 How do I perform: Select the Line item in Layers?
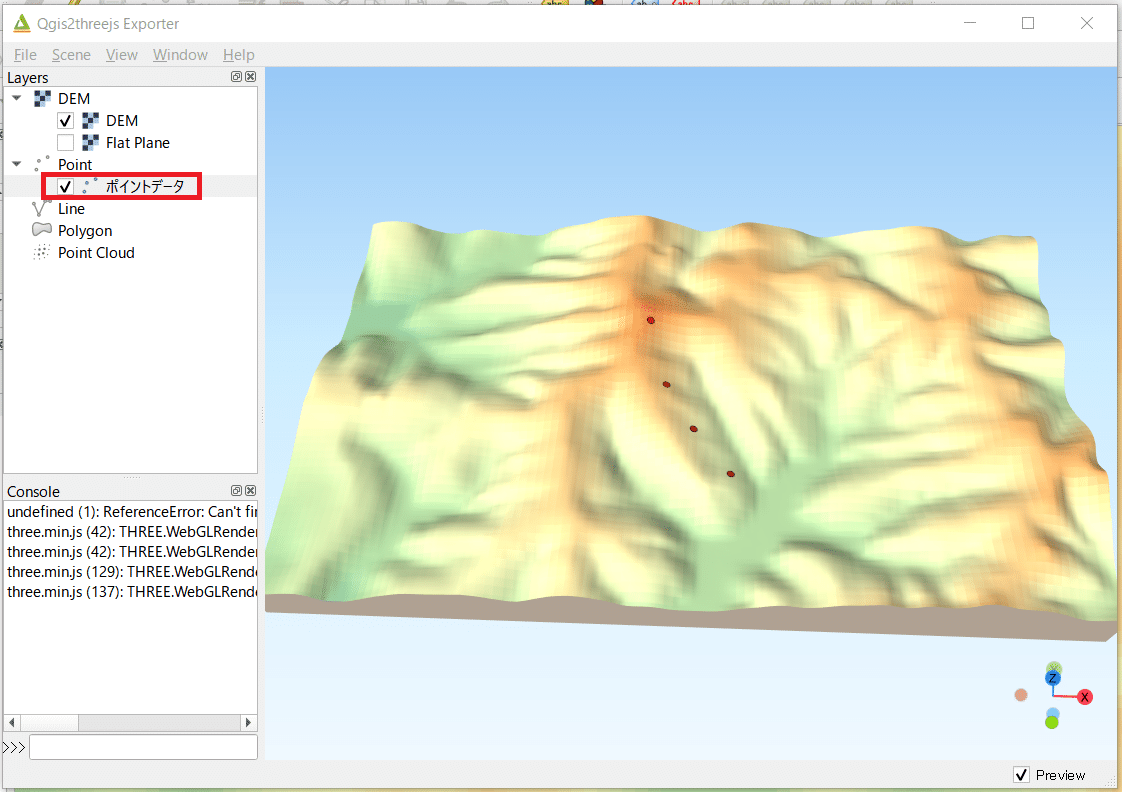coord(72,209)
